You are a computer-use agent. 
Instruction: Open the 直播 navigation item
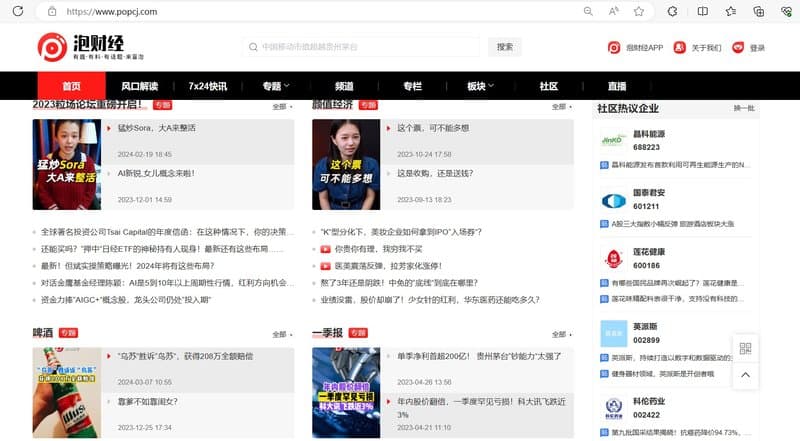[617, 86]
